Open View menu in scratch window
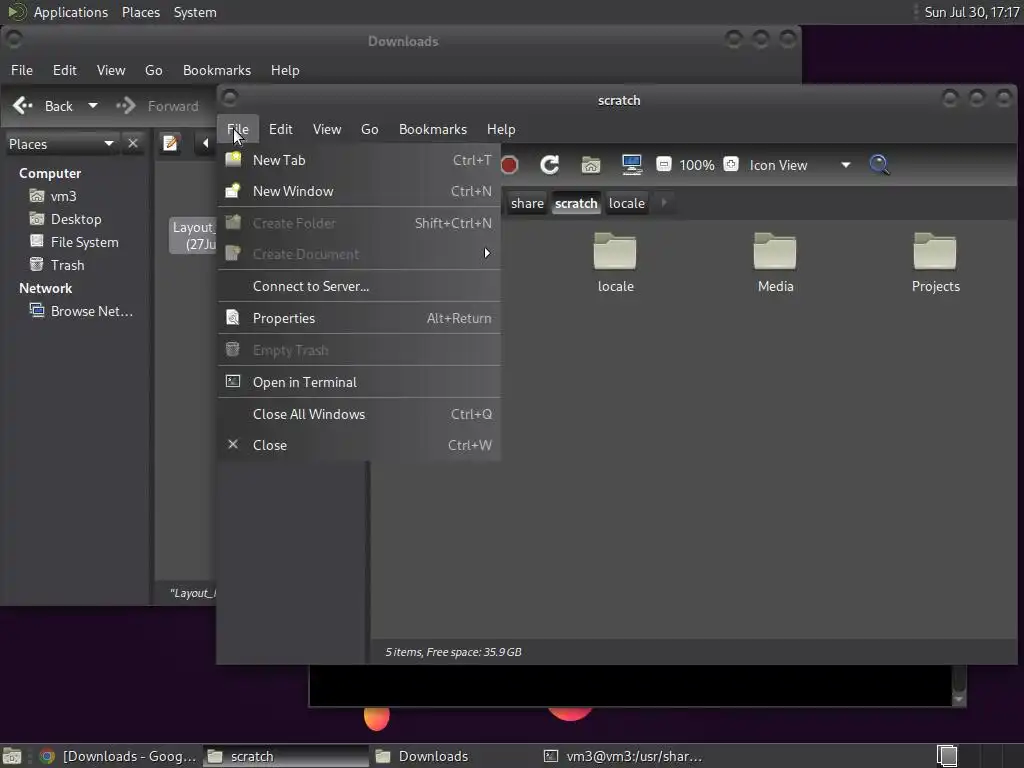The width and height of the screenshot is (1024, 768). [x=327, y=129]
